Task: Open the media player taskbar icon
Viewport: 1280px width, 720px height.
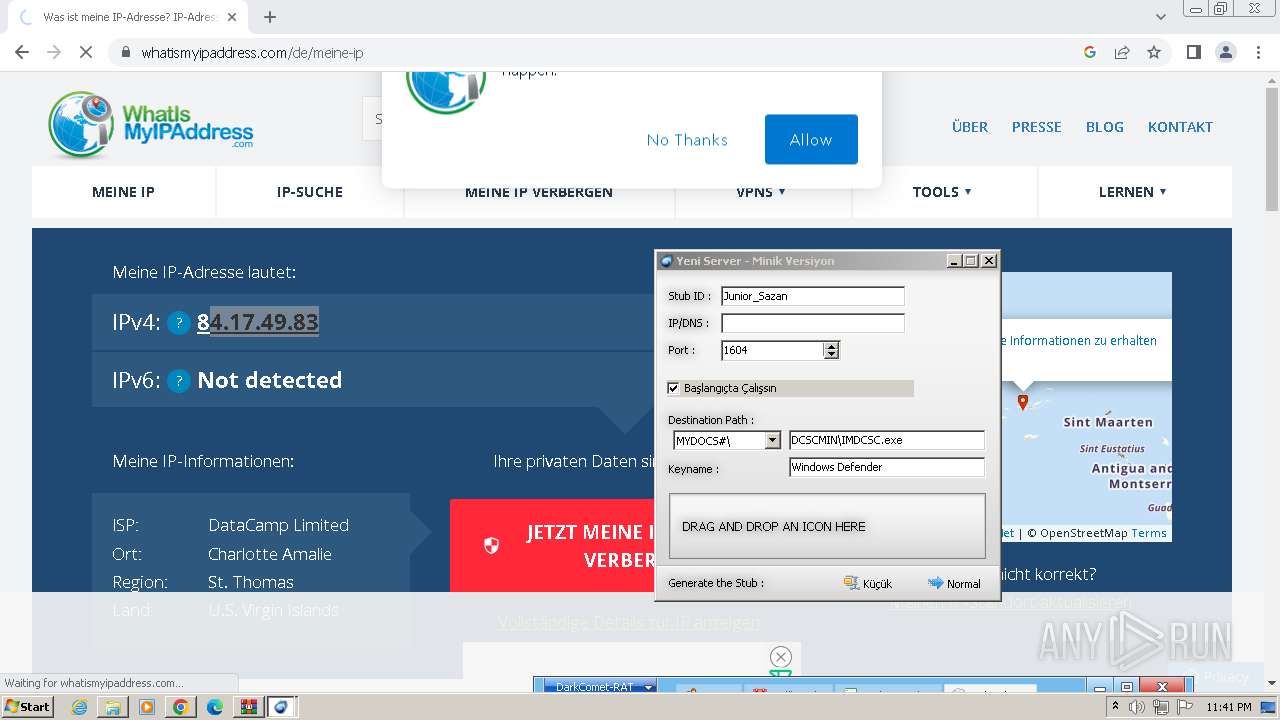Action: (x=147, y=707)
